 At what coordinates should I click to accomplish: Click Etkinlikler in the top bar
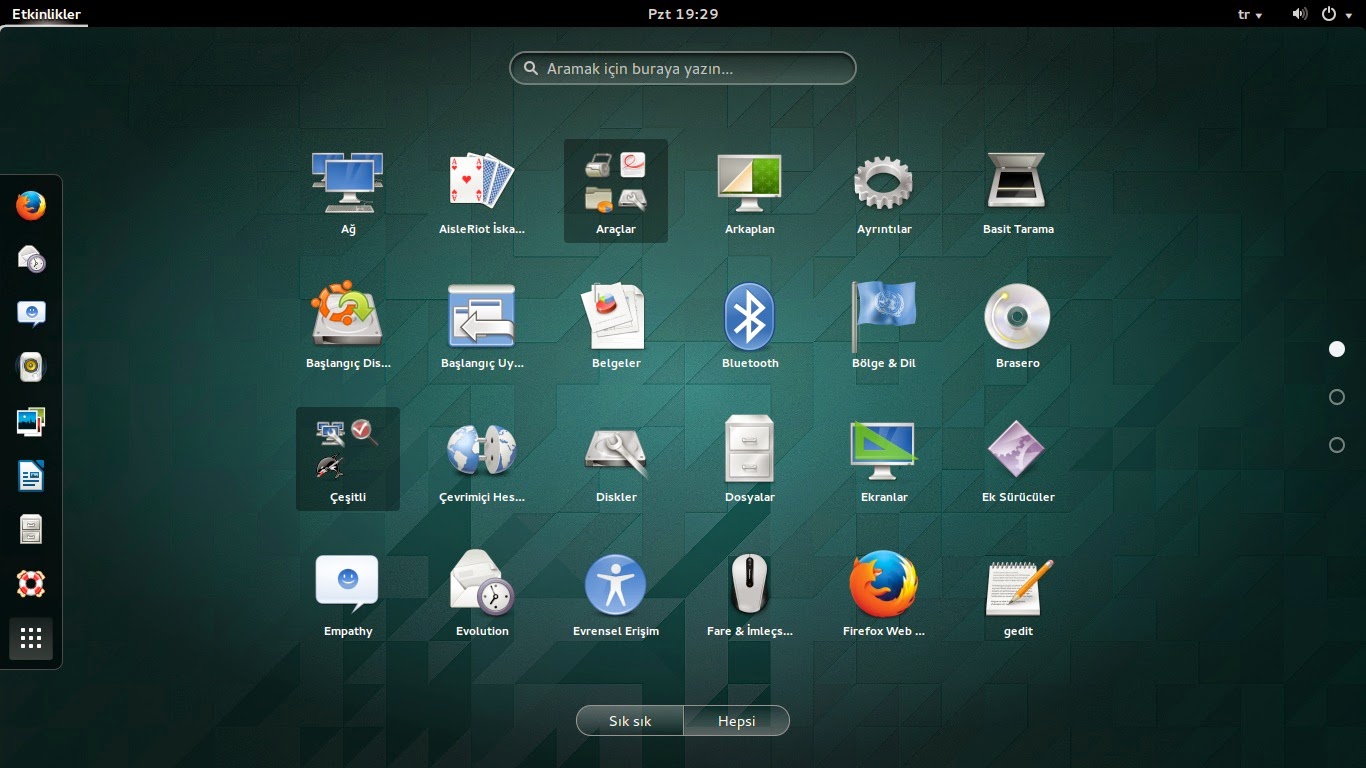[x=45, y=14]
